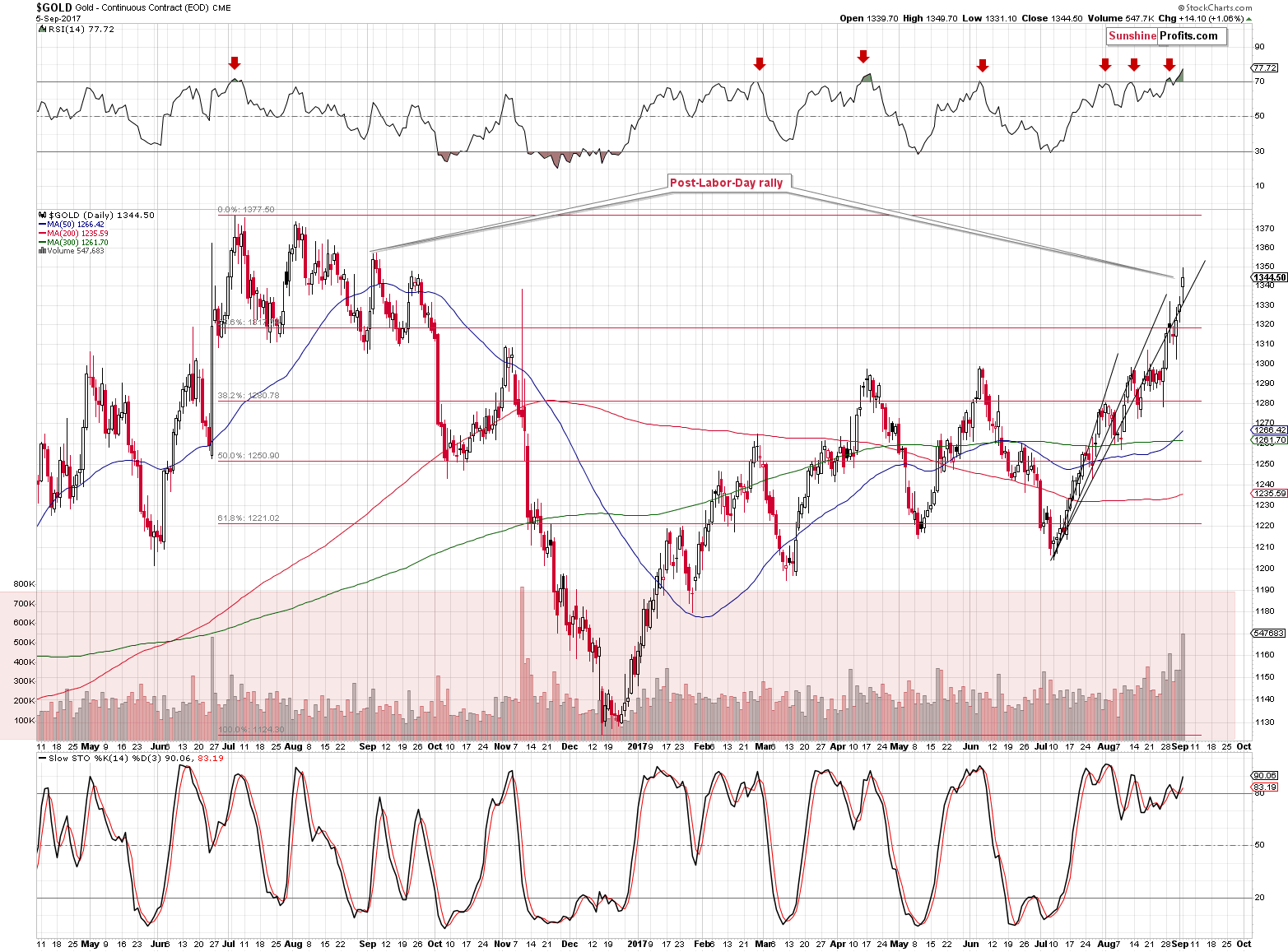The height and width of the screenshot is (952, 1288).
Task: Click the 1235.59 MA(200) tag on right axis
Action: click(x=1269, y=494)
